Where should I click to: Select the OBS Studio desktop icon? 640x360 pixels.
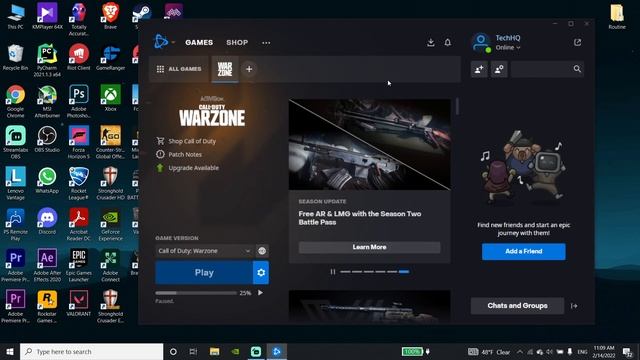(47, 139)
